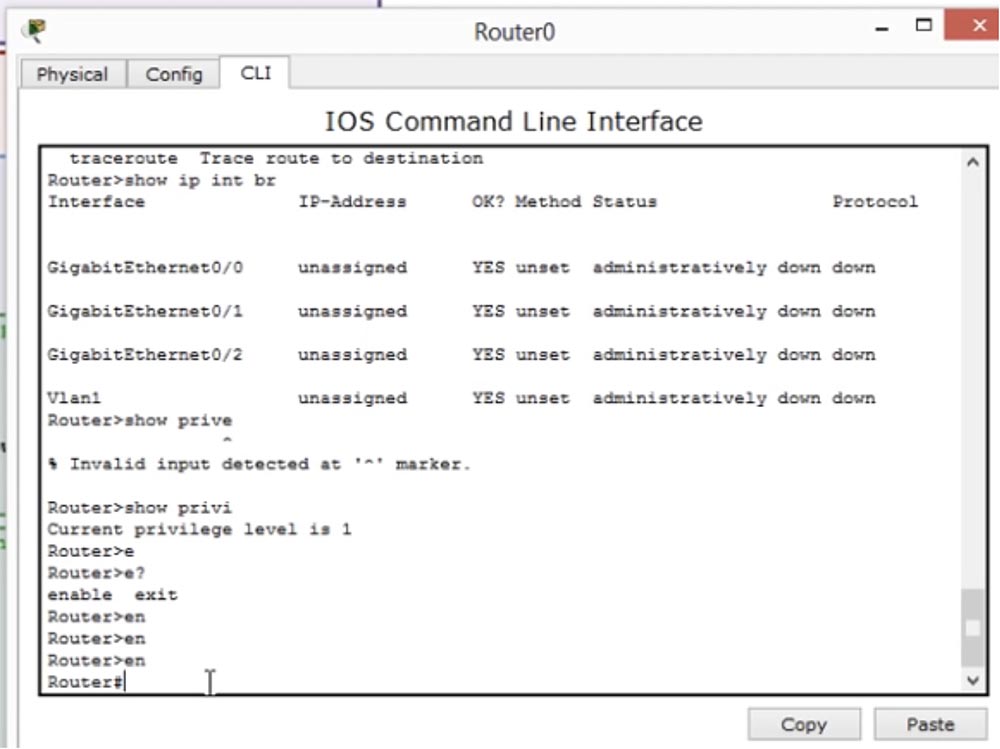Maximize the Router0 window

[x=923, y=26]
